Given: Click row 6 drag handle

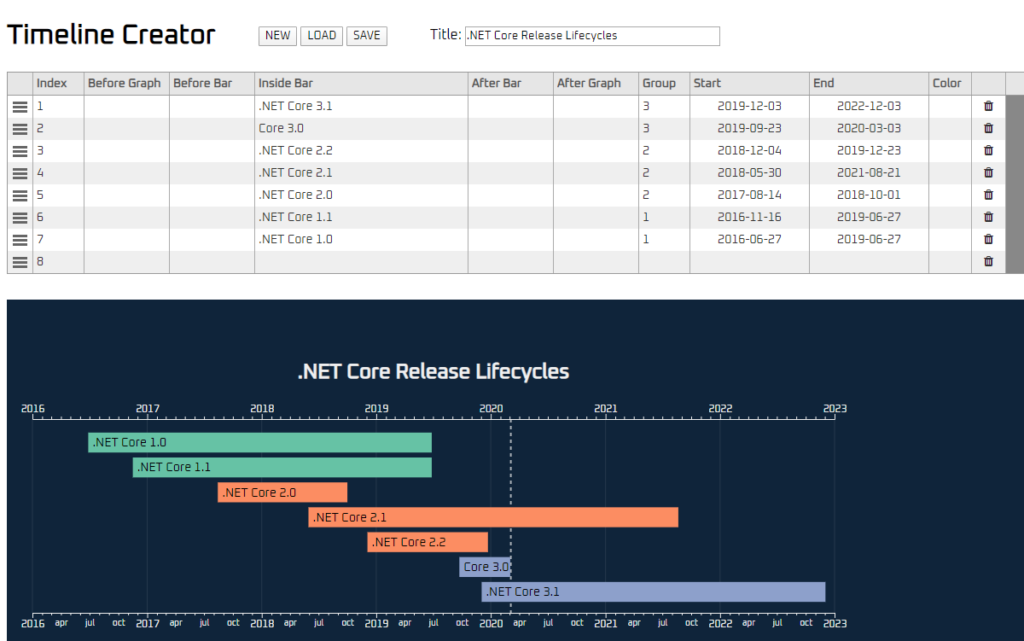Looking at the screenshot, I should [x=20, y=217].
